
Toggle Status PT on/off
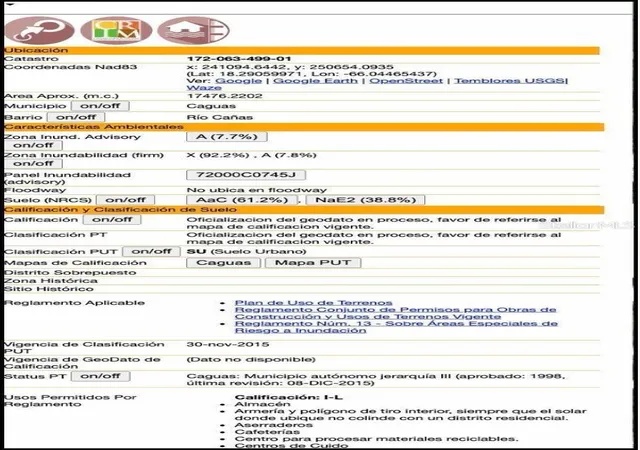tap(100, 376)
